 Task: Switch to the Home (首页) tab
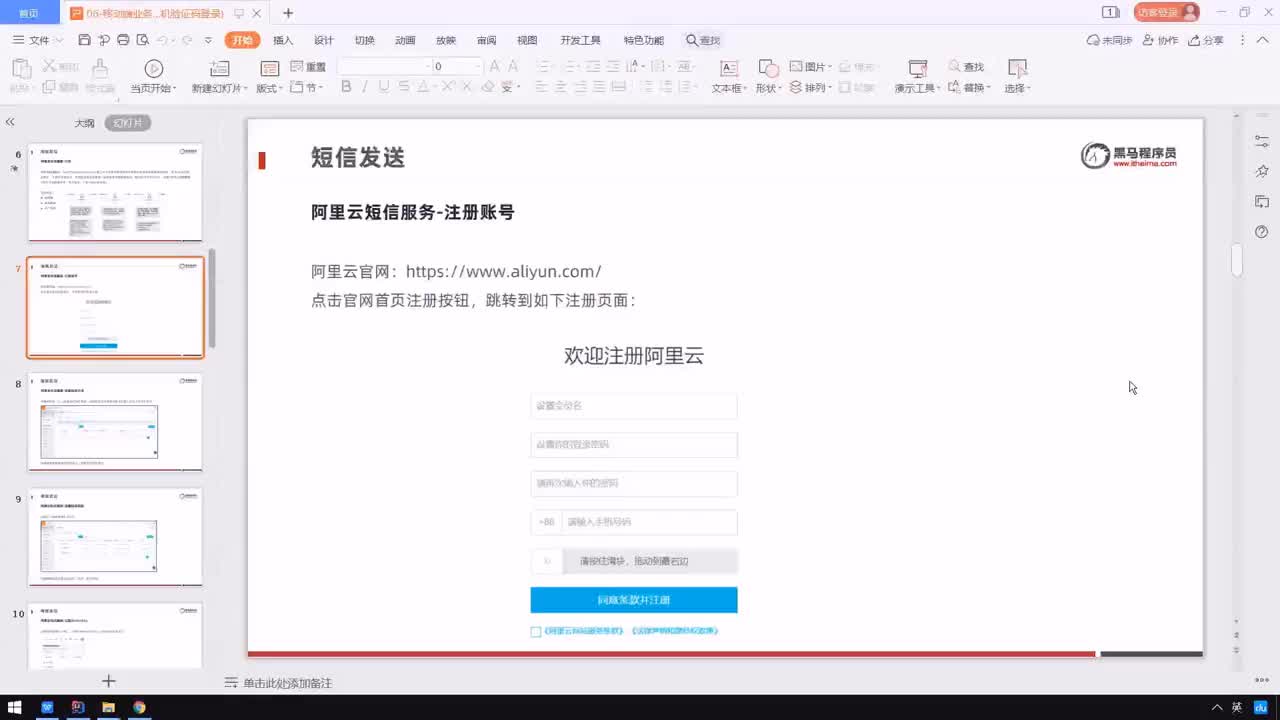[29, 13]
